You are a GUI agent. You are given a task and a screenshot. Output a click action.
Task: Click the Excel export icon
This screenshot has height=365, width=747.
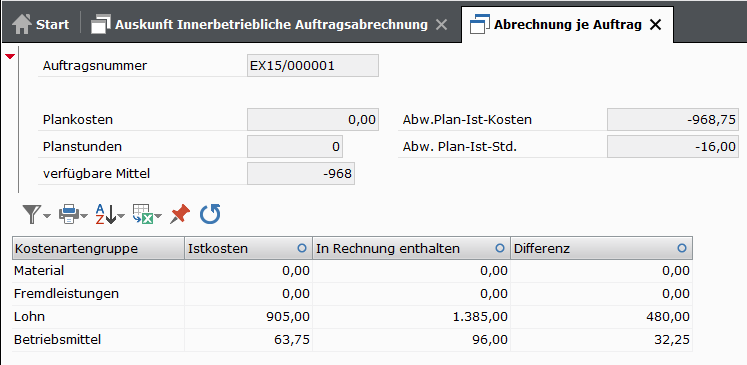click(142, 215)
